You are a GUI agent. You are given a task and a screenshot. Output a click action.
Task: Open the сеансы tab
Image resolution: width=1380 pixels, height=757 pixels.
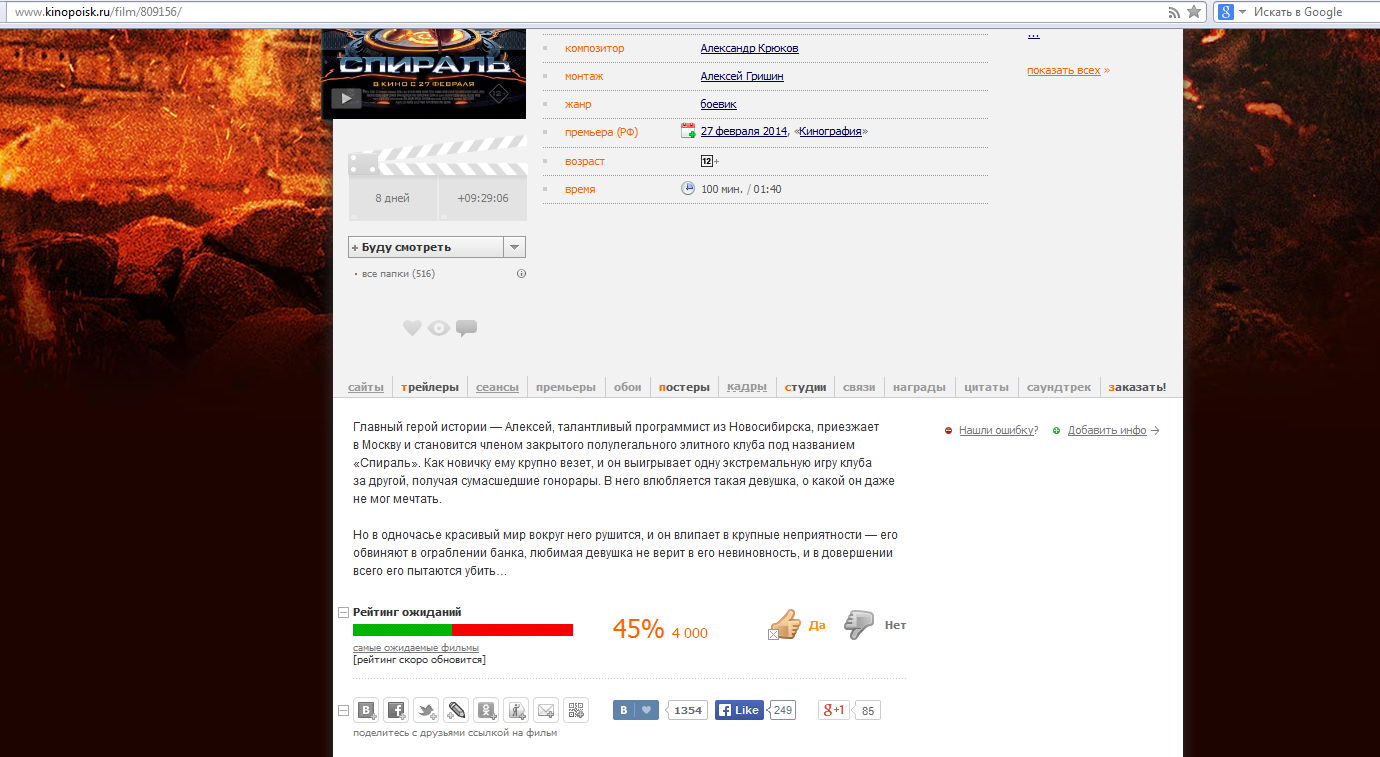(x=497, y=387)
